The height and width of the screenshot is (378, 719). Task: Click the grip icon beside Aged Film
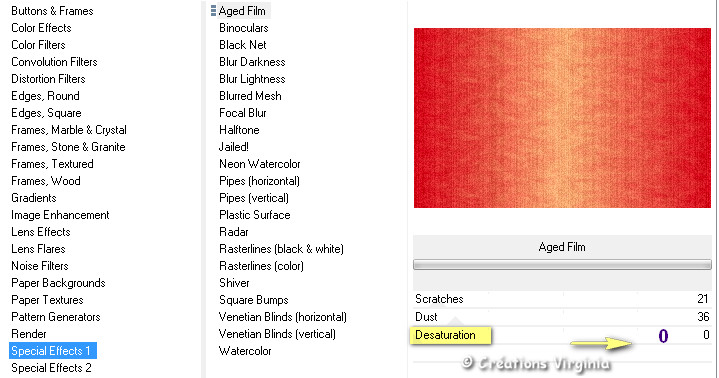coord(213,11)
